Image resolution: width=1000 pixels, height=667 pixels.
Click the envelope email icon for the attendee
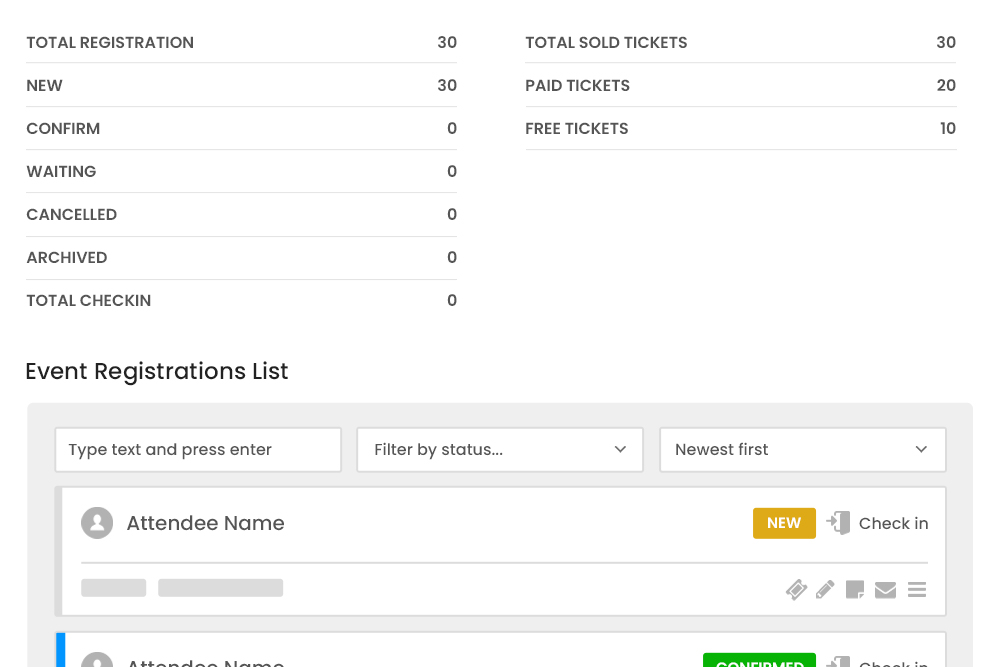885,590
